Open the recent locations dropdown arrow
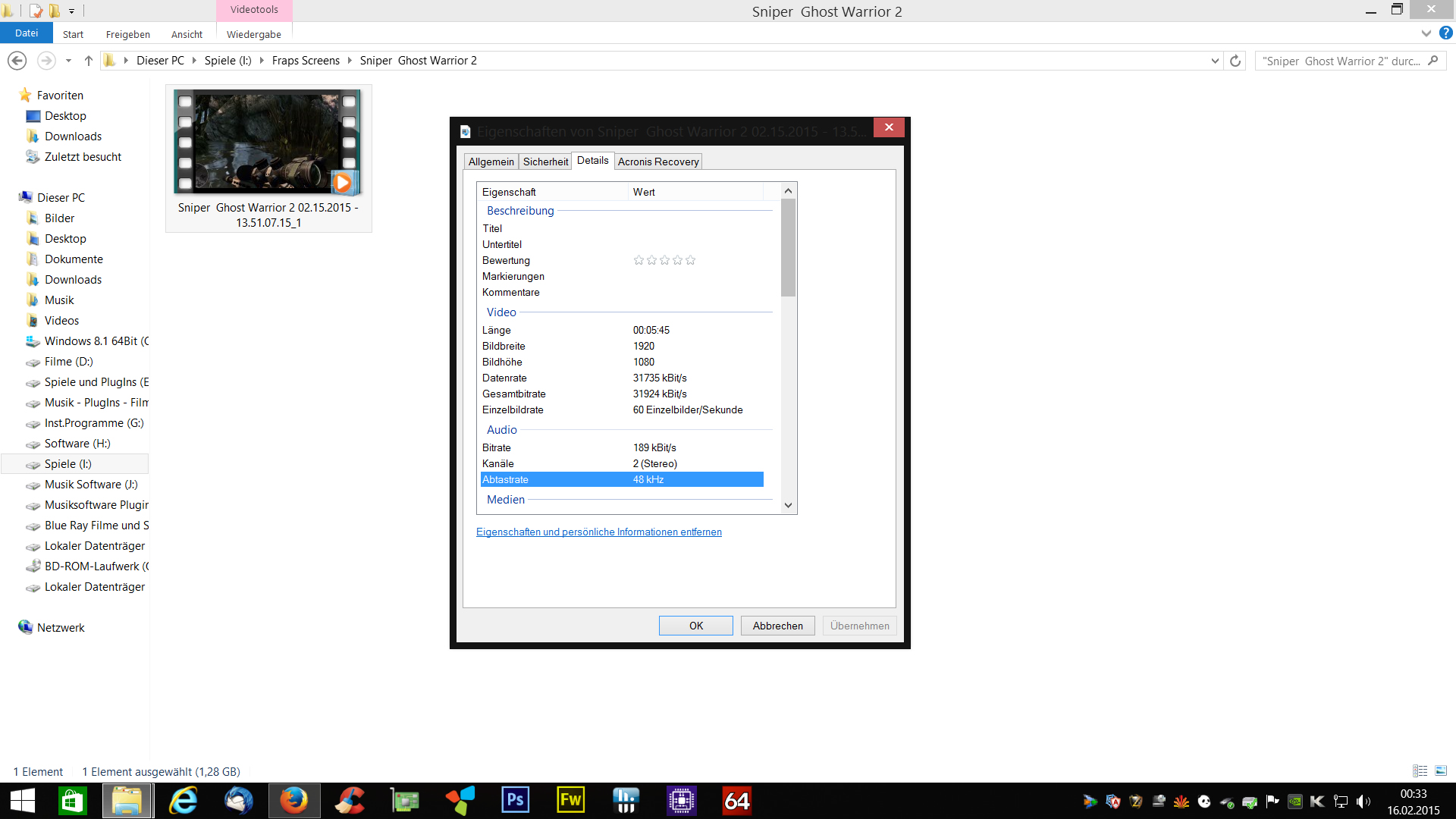The height and width of the screenshot is (819, 1456). pos(68,61)
